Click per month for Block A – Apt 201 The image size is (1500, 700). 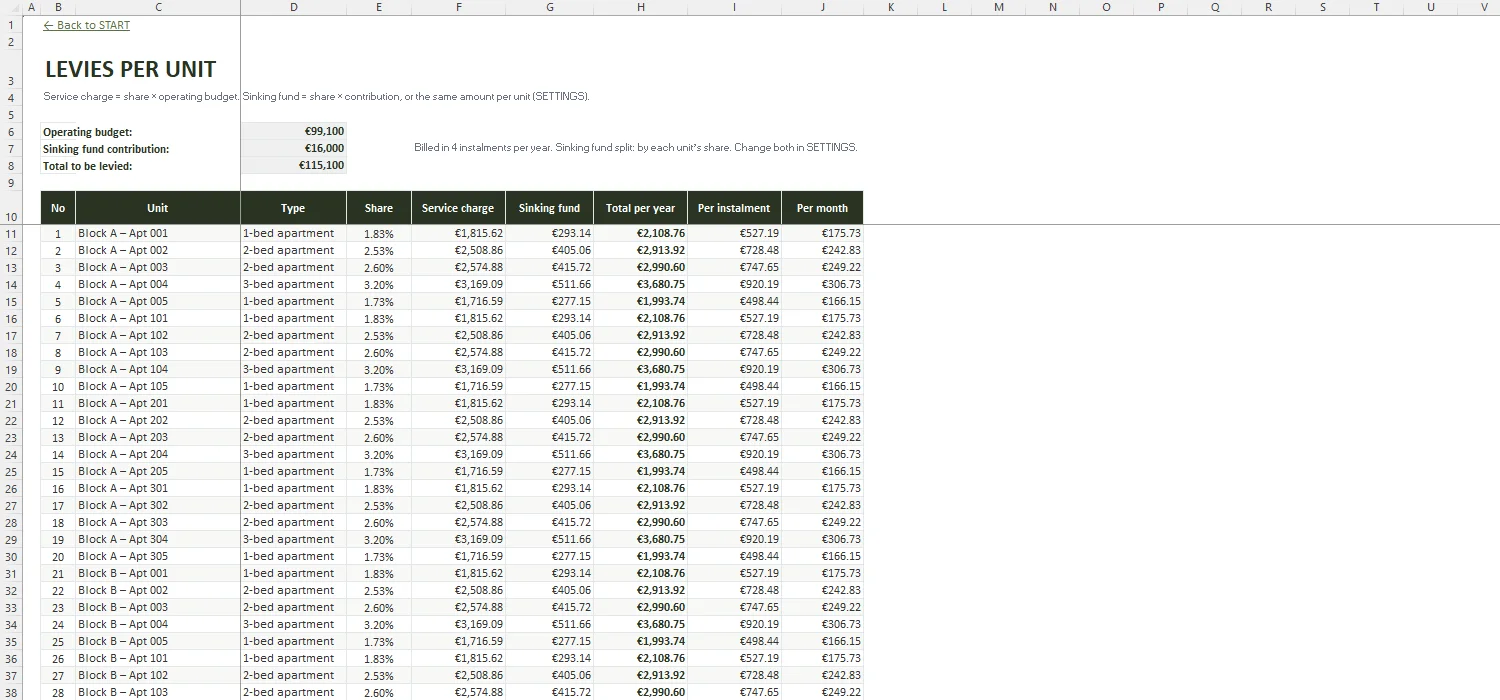click(x=822, y=403)
